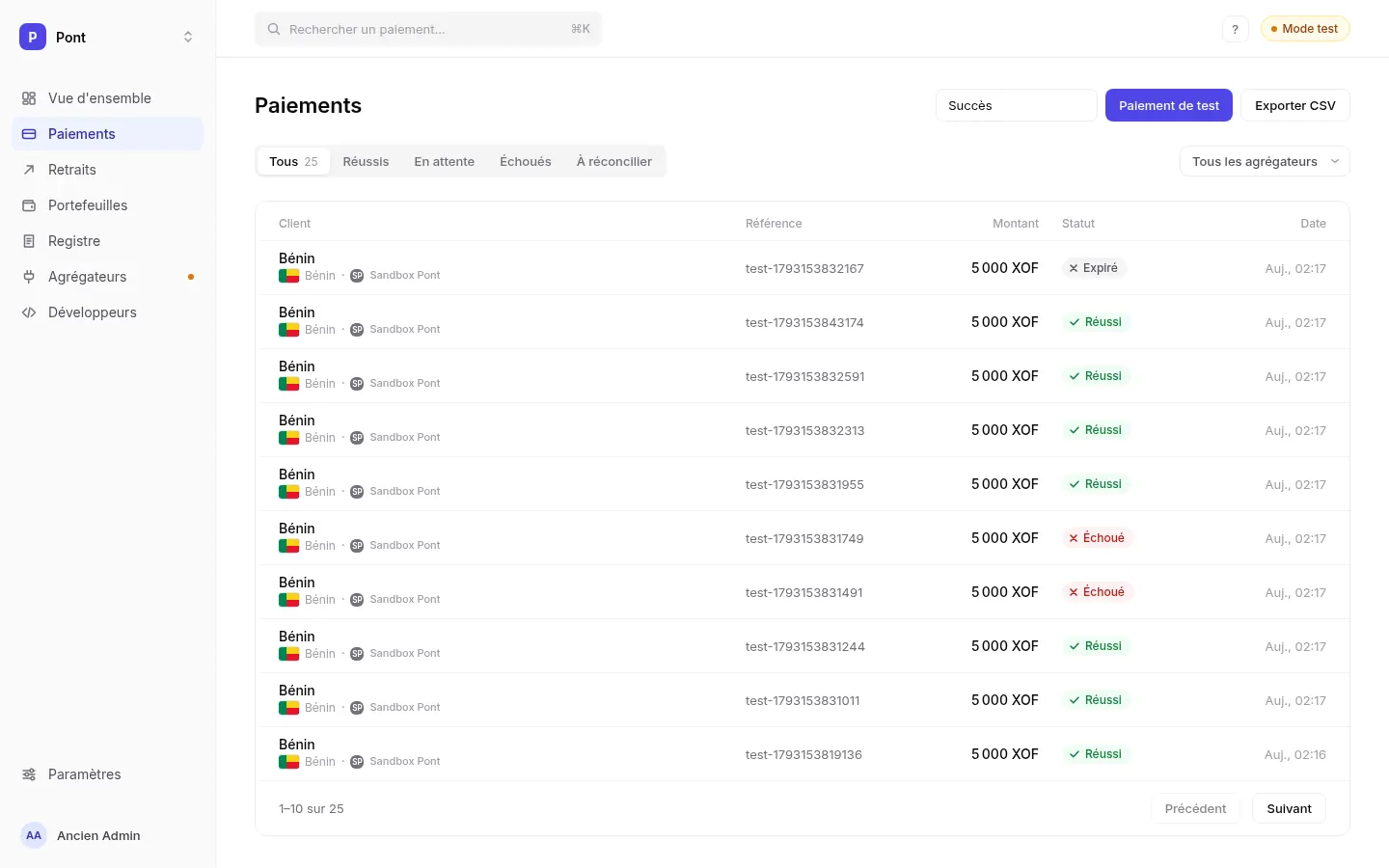Open the Pont workspace switcher chevrons
Screen dimensions: 1389x868
[x=188, y=37]
